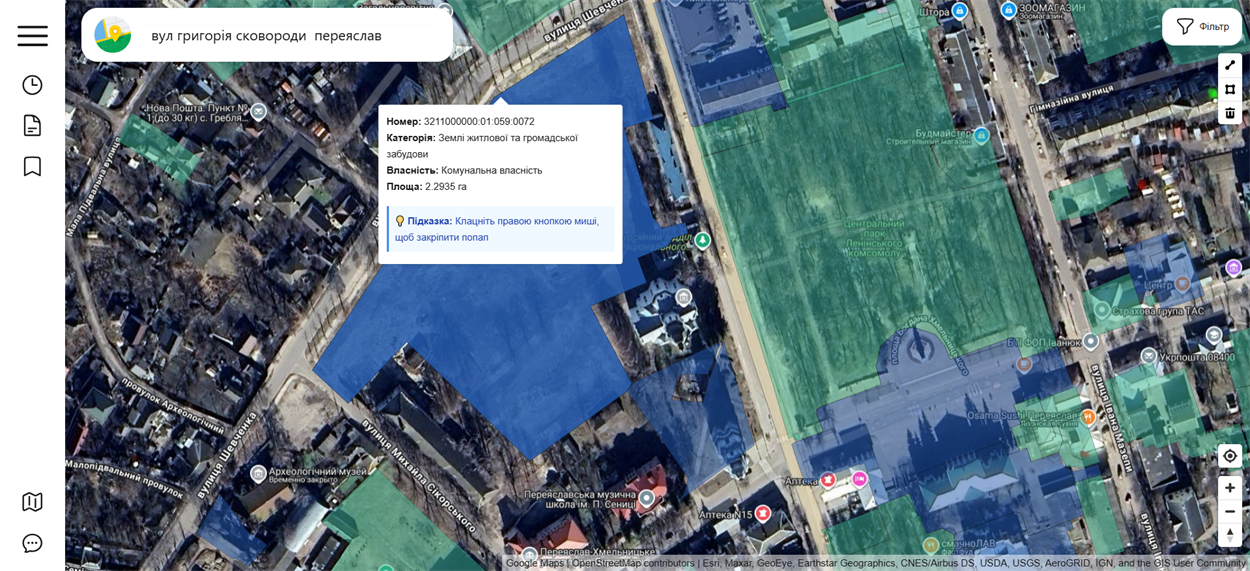Reset map bearing with the compass control
Viewport: 1250px width, 571px height.
tap(1230, 535)
